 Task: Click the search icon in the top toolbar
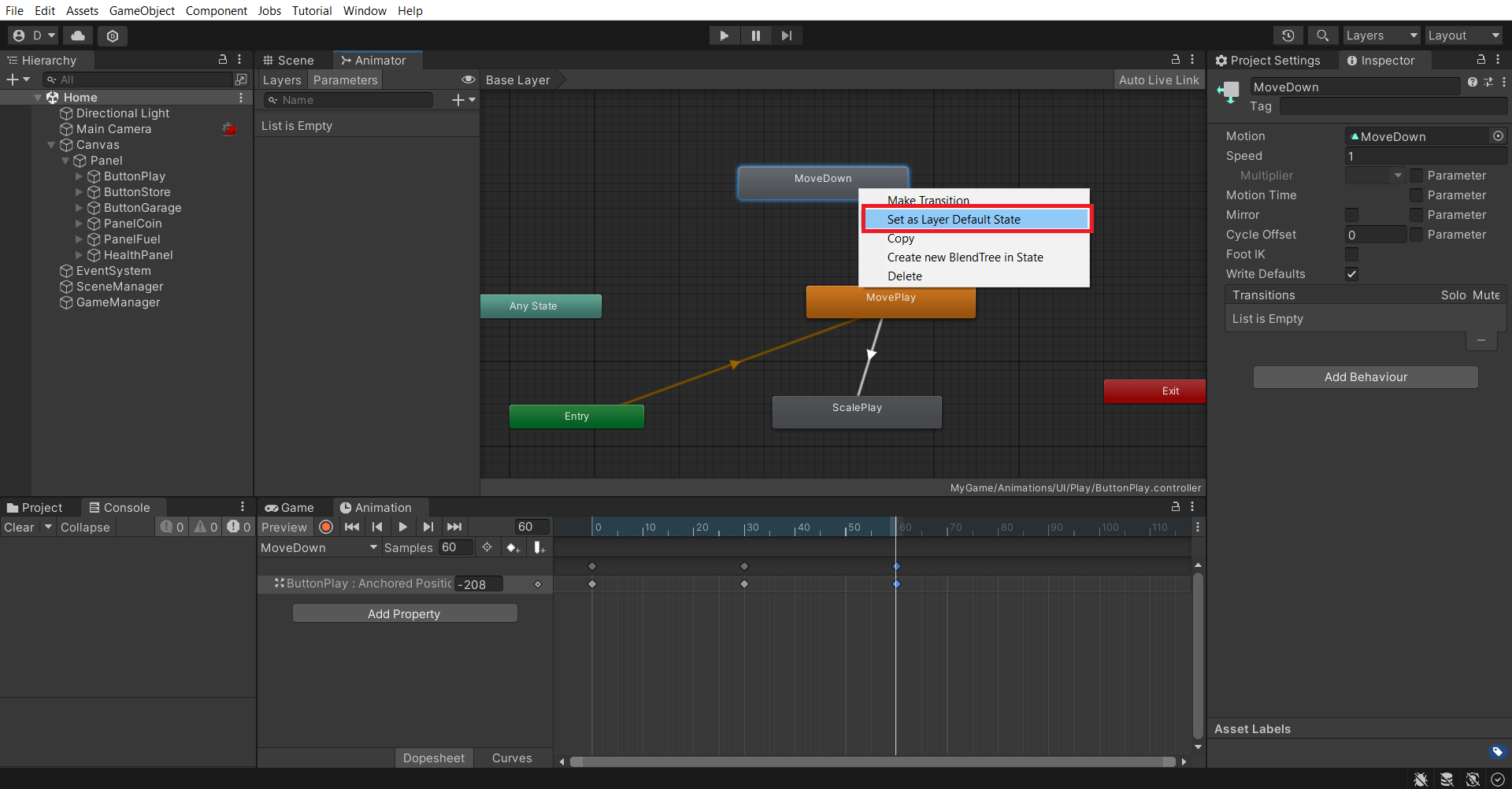click(x=1322, y=35)
